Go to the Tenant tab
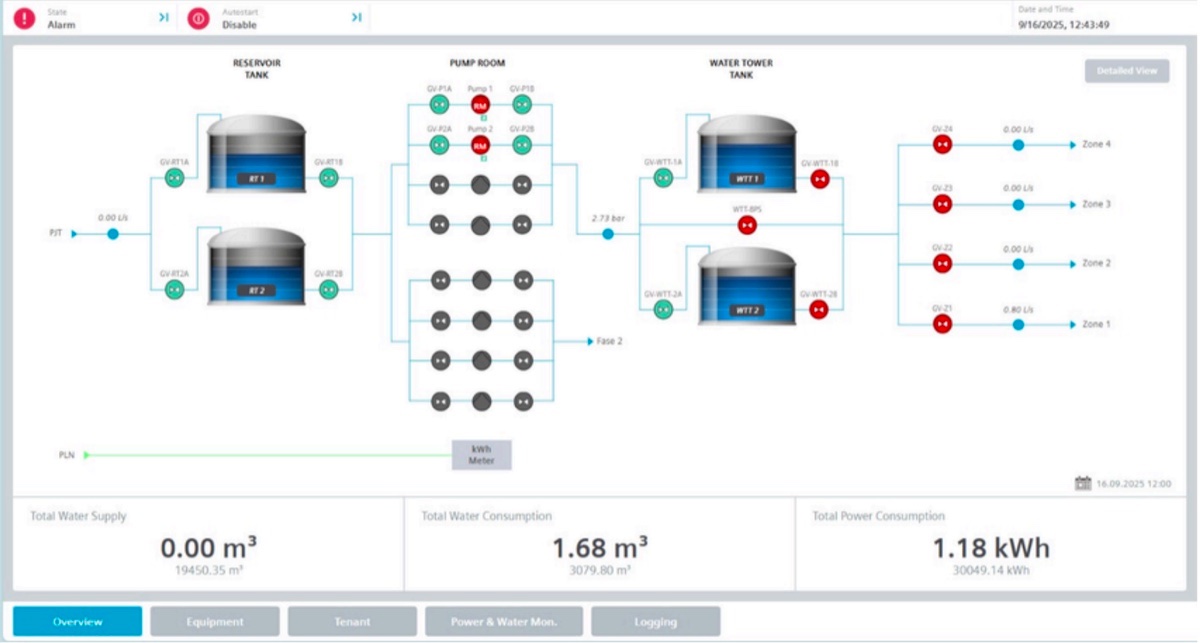Screen dimensions: 1200x643 click(x=352, y=621)
